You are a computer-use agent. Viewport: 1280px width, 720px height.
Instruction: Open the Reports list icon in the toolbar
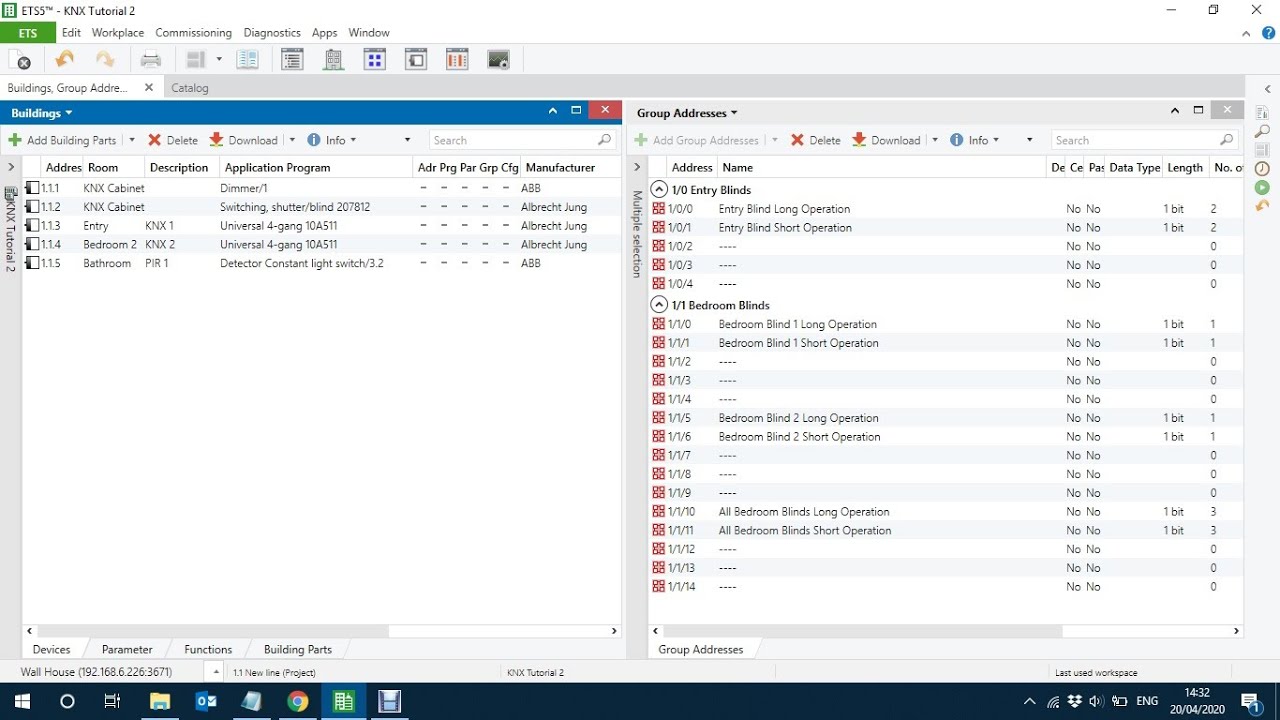click(292, 60)
